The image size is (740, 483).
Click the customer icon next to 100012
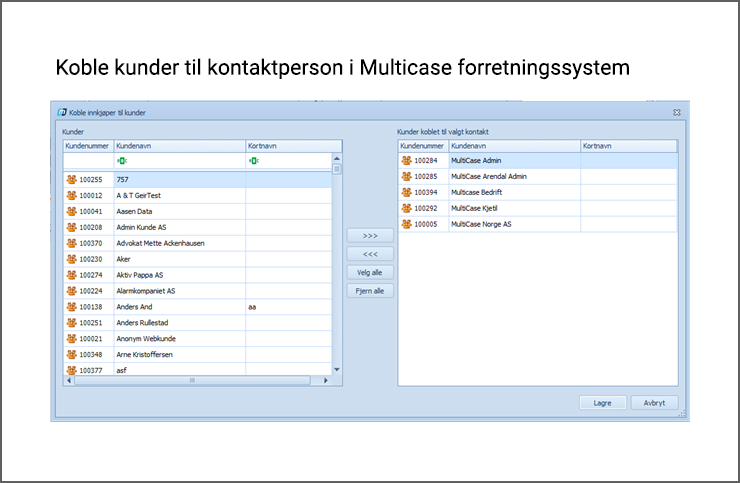(71, 195)
